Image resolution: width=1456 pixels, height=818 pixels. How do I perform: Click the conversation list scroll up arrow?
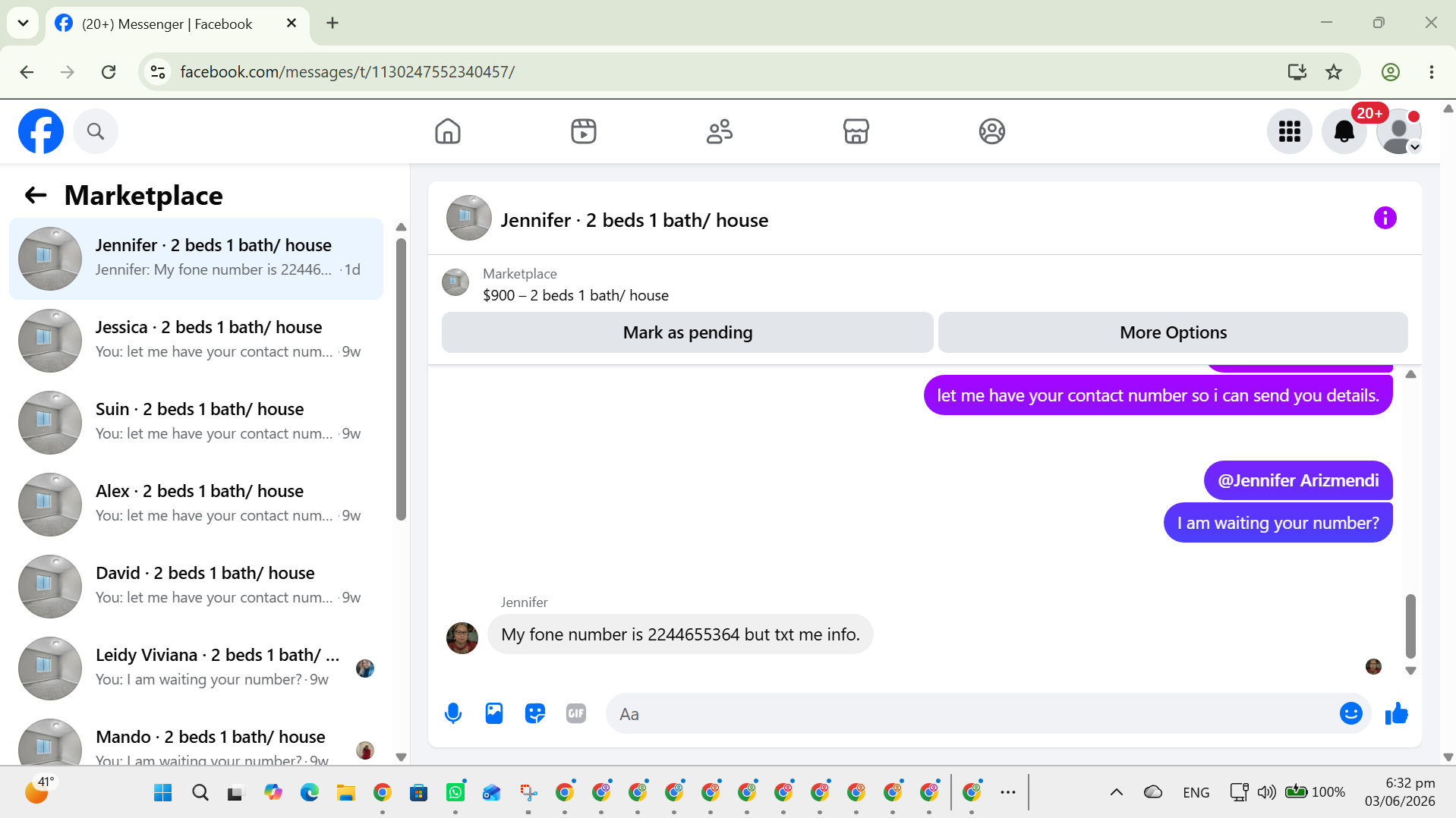pyautogui.click(x=401, y=228)
